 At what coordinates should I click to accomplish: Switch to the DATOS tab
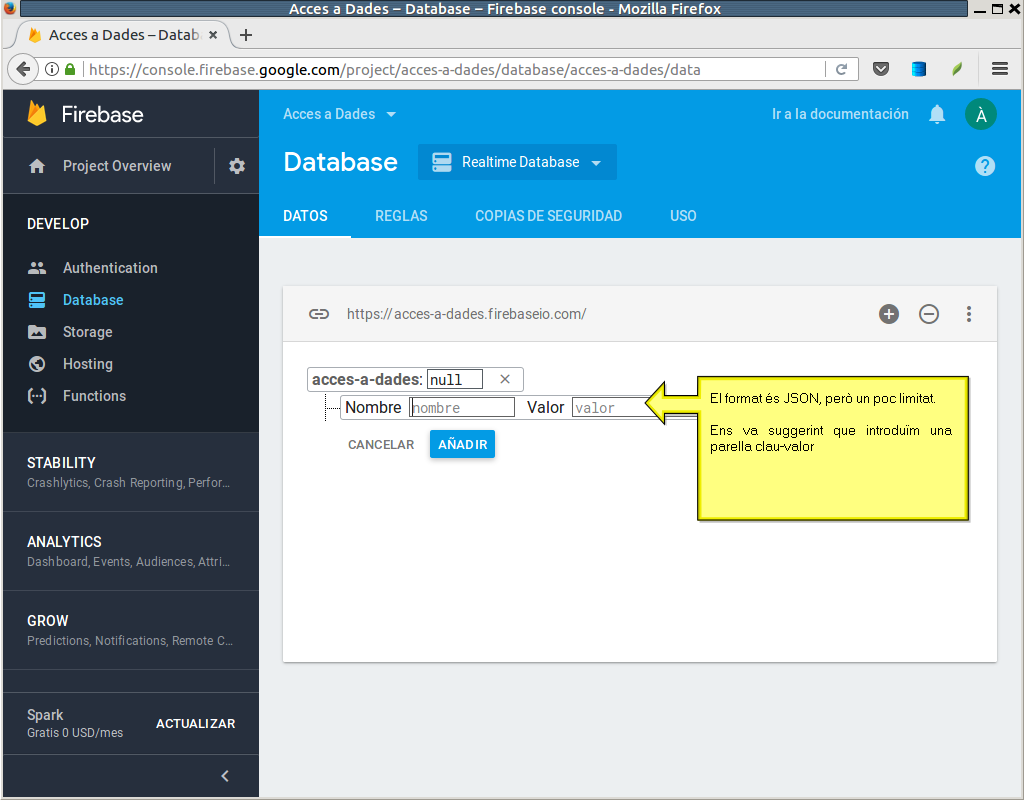pyautogui.click(x=305, y=216)
